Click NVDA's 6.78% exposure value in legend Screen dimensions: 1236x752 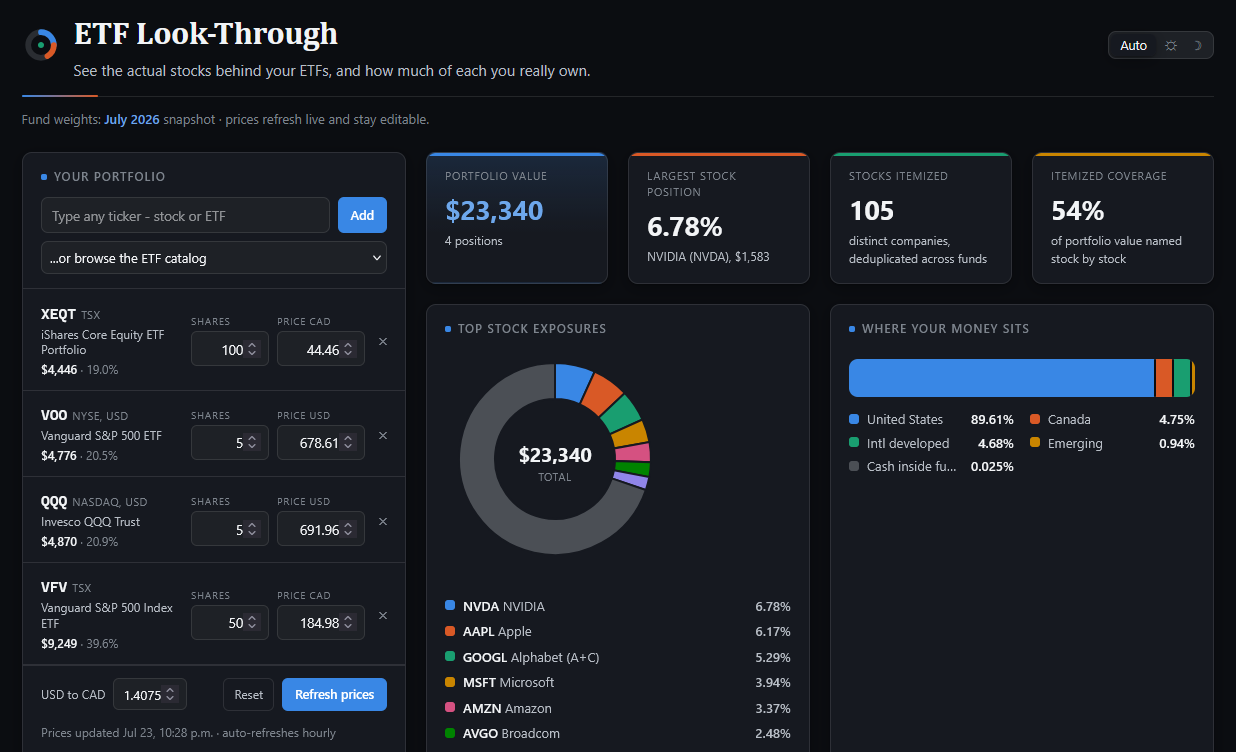pyautogui.click(x=773, y=606)
